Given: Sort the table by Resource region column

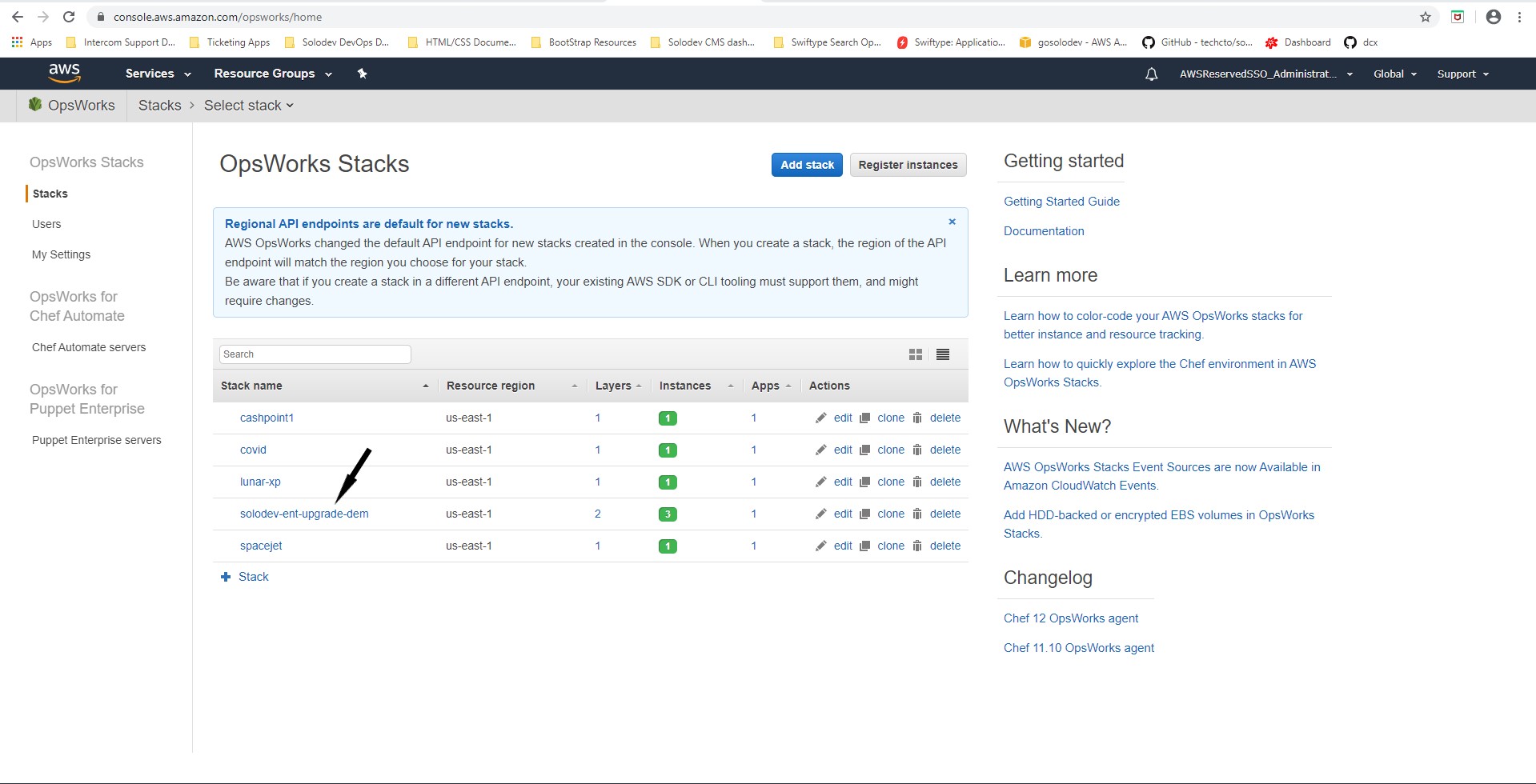Looking at the screenshot, I should (x=511, y=386).
